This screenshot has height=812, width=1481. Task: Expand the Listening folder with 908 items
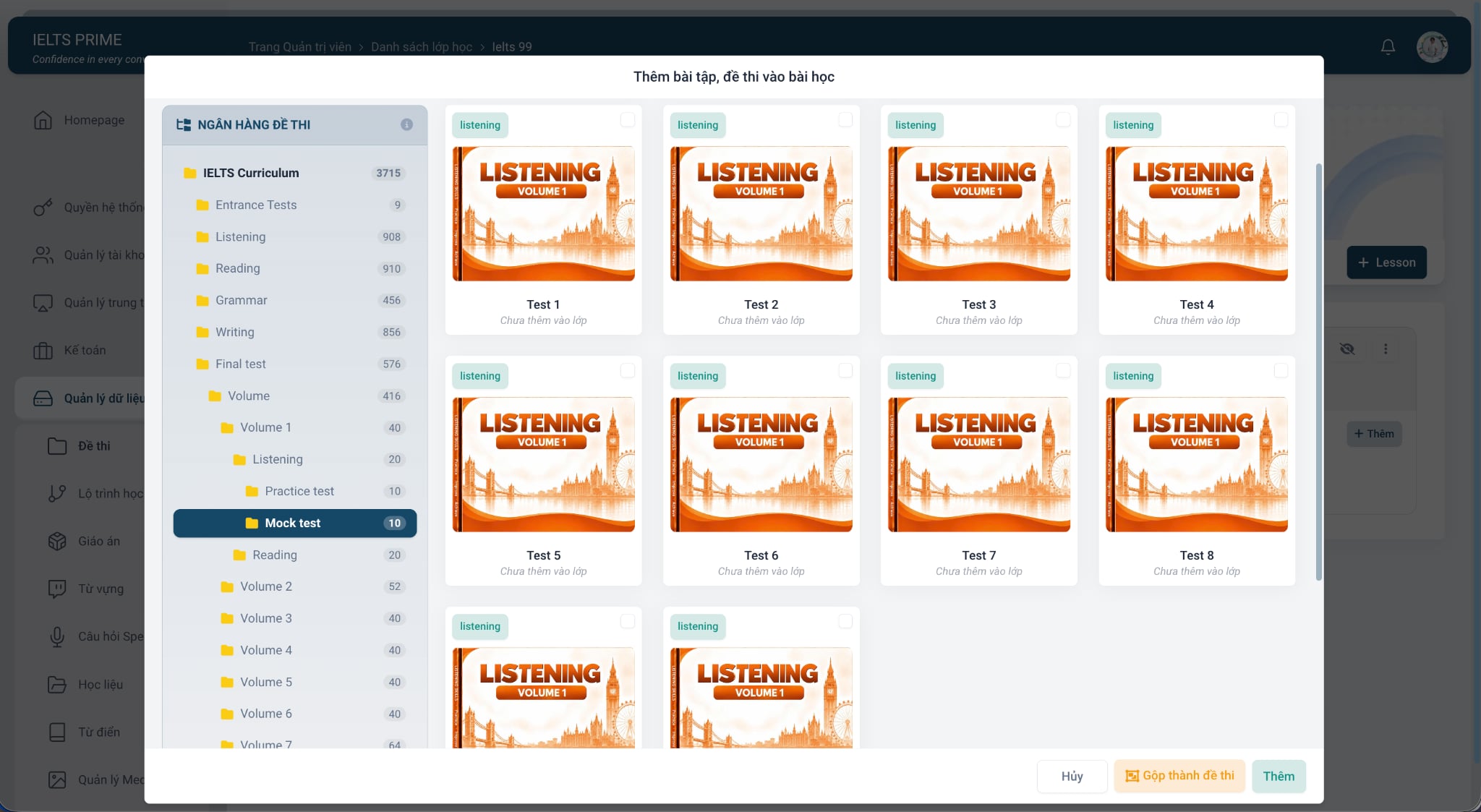pyautogui.click(x=295, y=237)
